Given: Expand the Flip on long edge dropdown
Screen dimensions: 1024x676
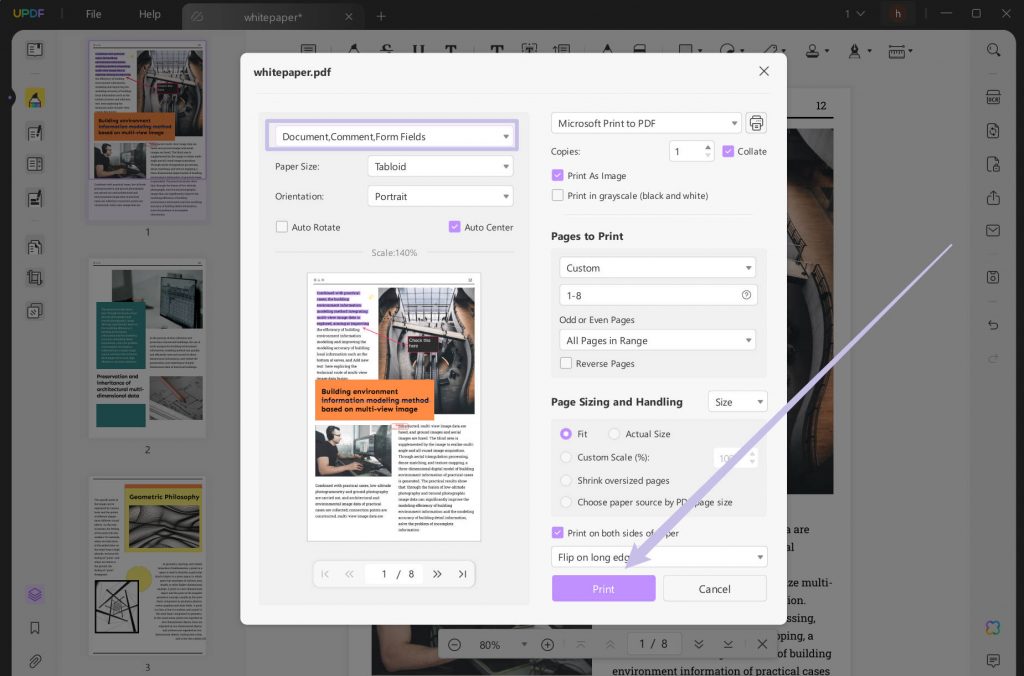Looking at the screenshot, I should point(658,556).
